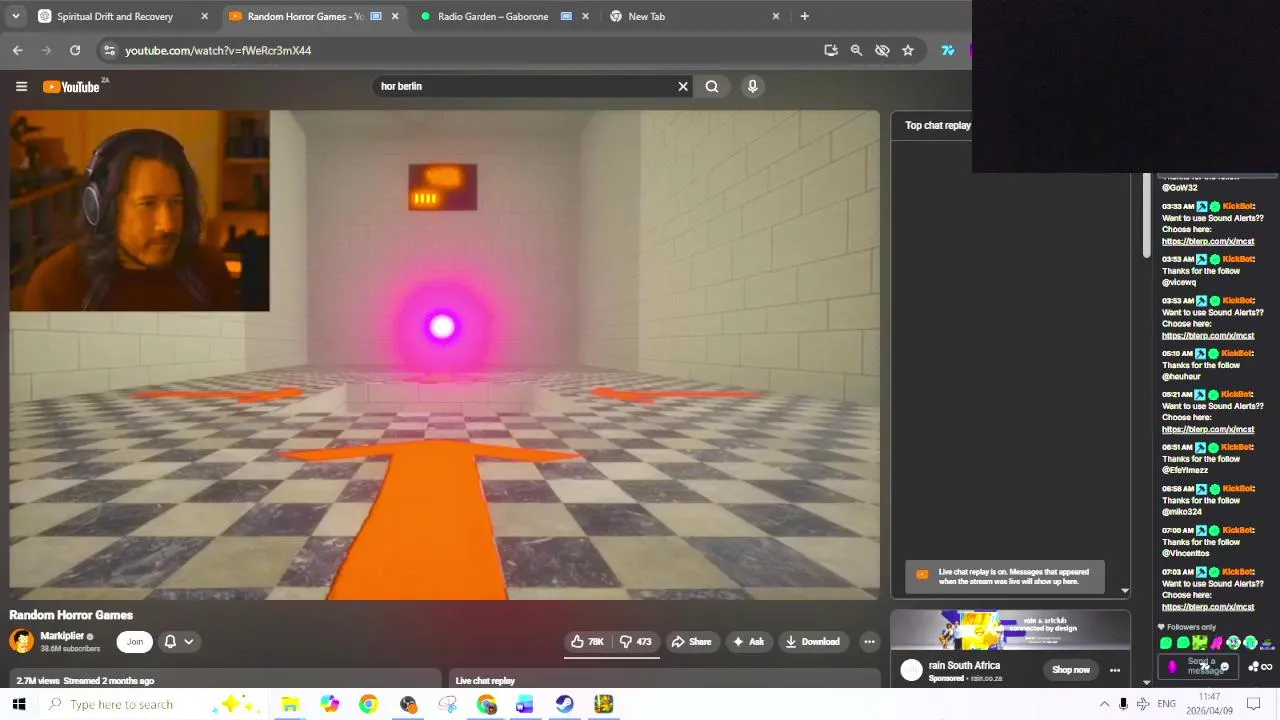The image size is (1280, 720).
Task: Click the microphone tray icon
Action: (x=1123, y=704)
